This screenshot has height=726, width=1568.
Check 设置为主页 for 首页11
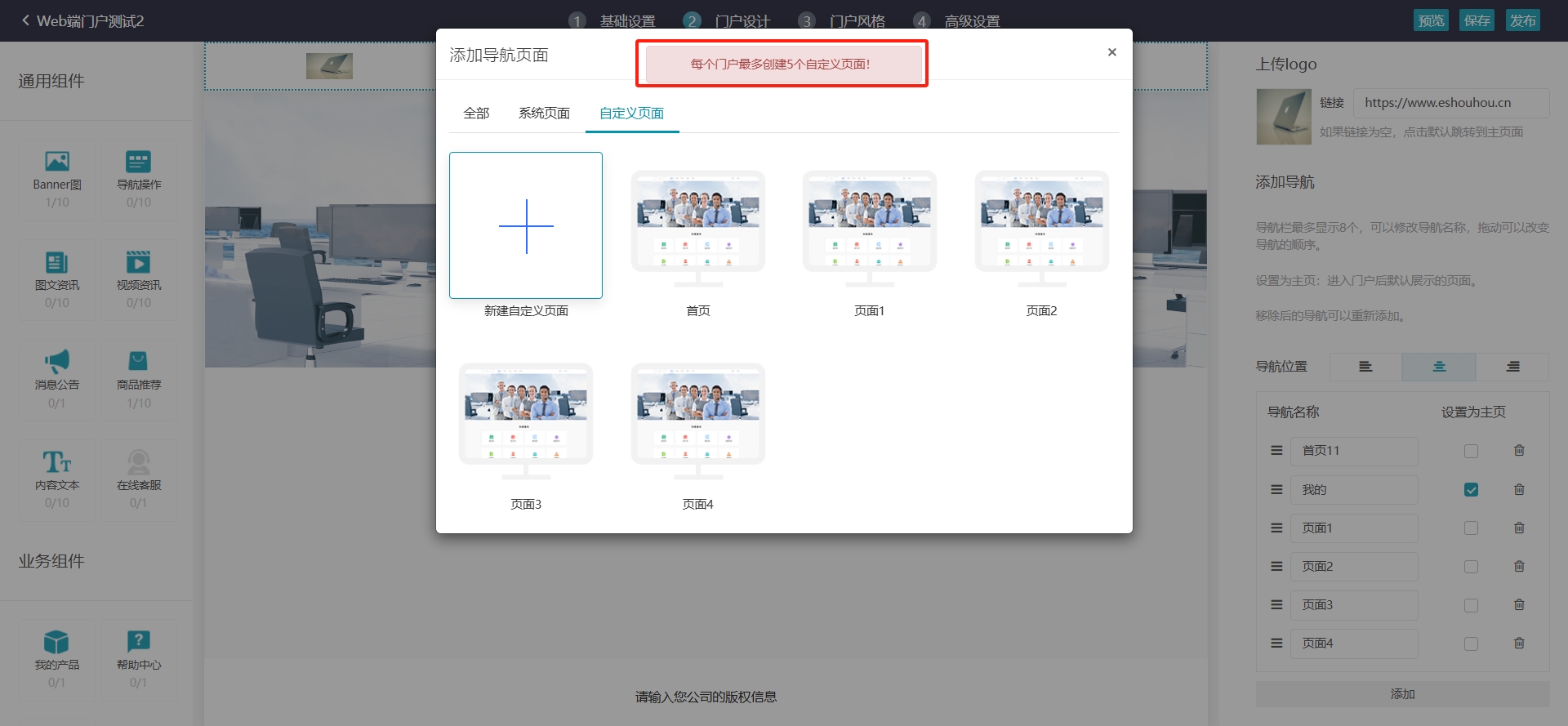(x=1471, y=451)
